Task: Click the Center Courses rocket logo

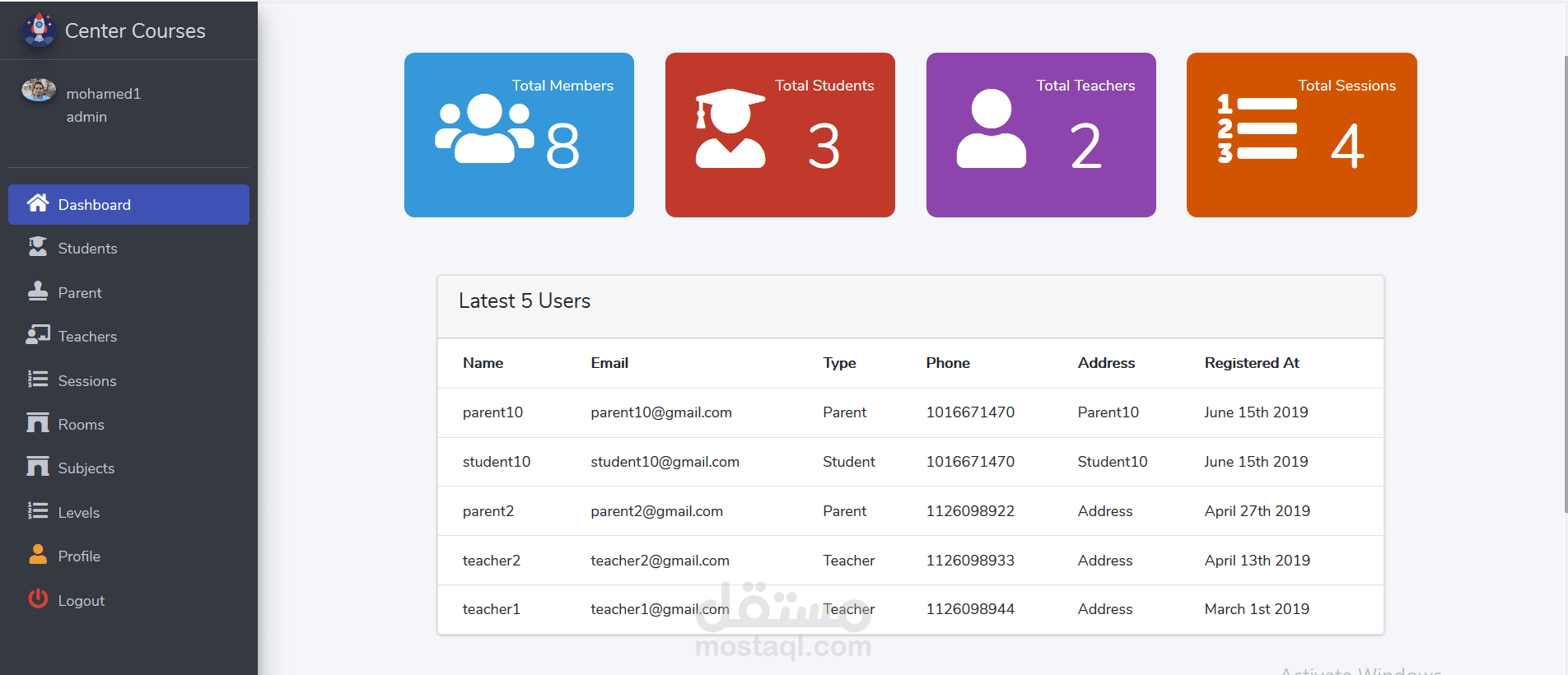Action: pos(39,30)
